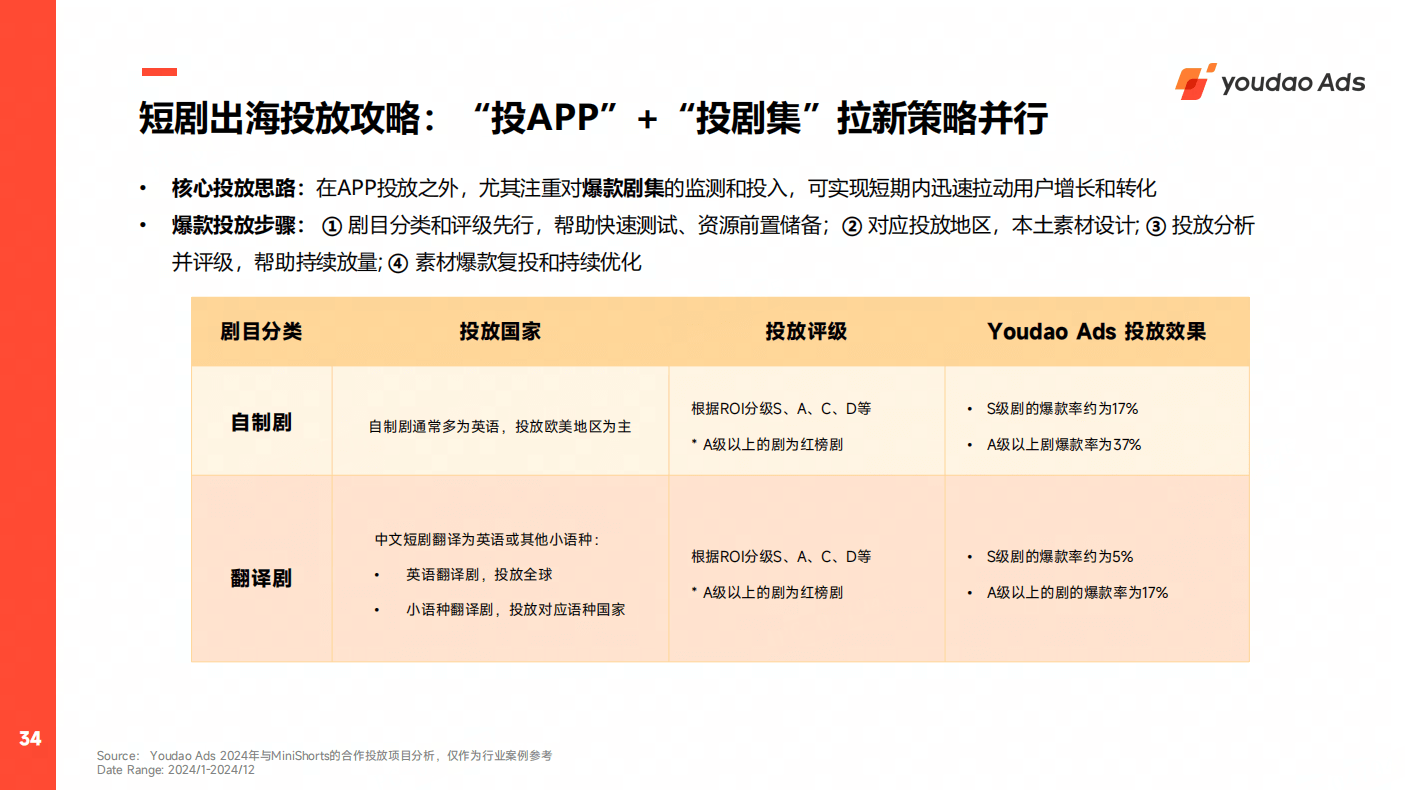Select the slide page number 34
Screen dimensions: 1405x790
(30, 739)
